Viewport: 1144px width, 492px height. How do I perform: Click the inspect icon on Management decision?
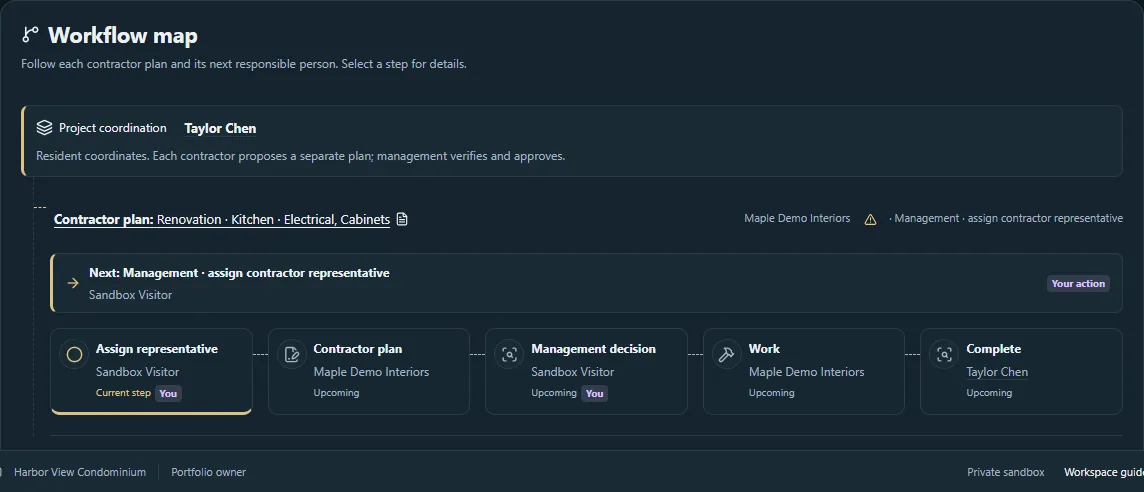[x=509, y=355]
